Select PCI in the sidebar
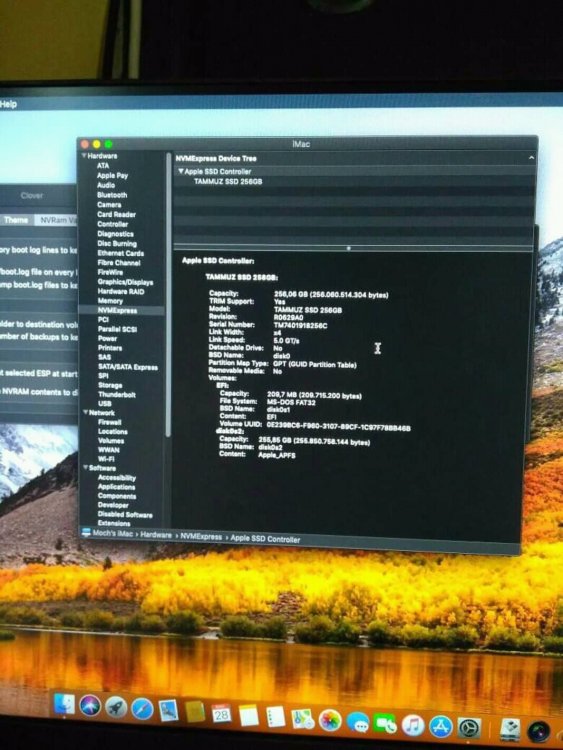 103,320
